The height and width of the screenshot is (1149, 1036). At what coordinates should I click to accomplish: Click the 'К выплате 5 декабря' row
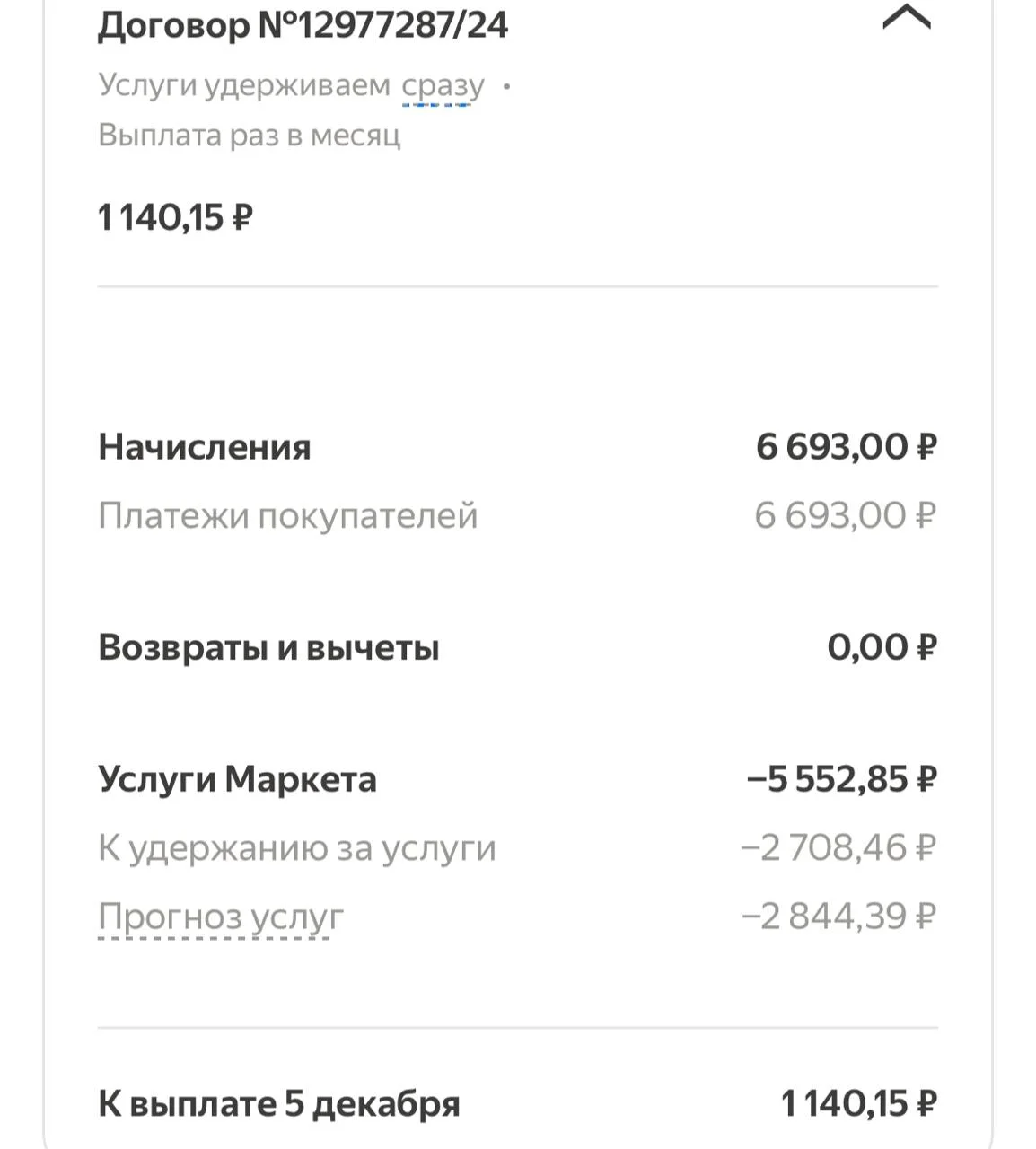(x=517, y=1103)
